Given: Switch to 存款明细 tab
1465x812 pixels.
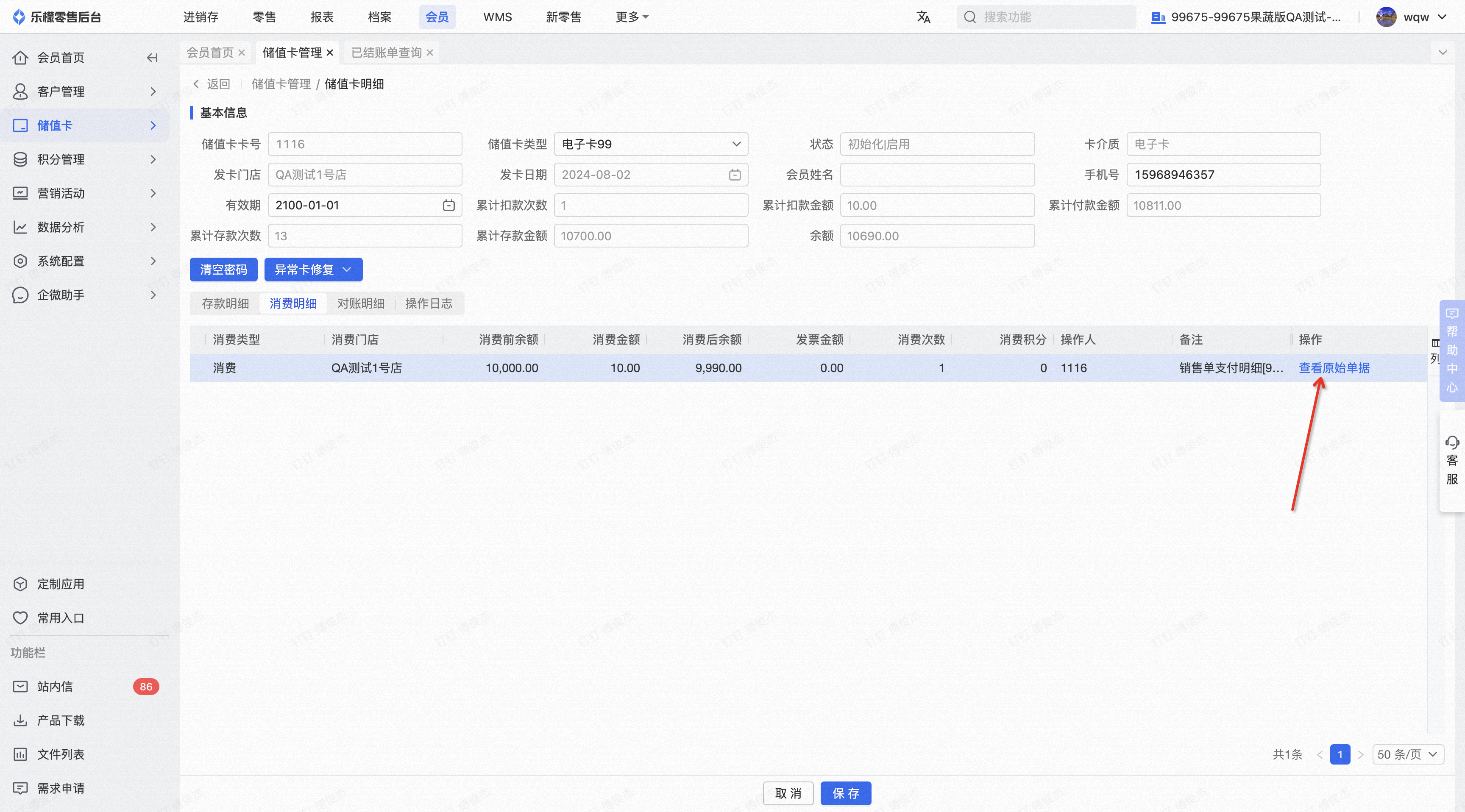Looking at the screenshot, I should point(225,303).
